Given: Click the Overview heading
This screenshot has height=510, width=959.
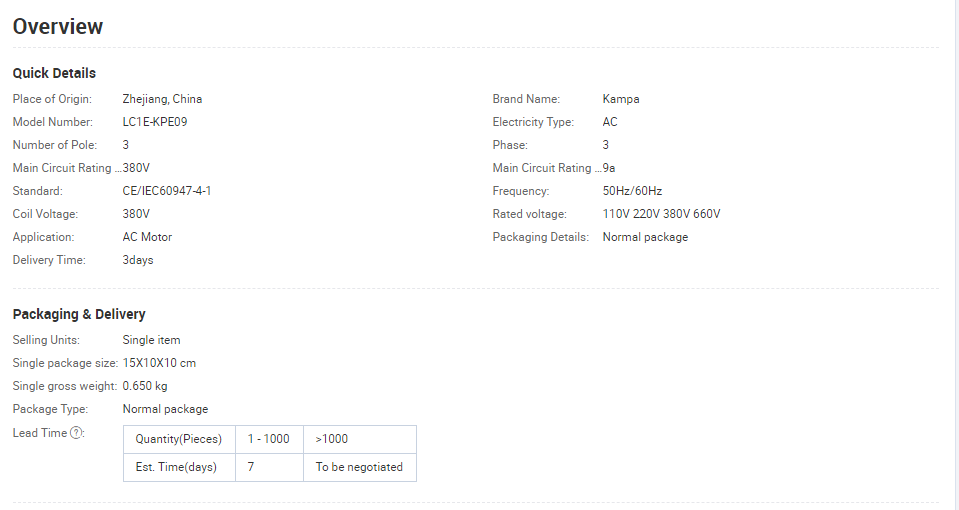Looking at the screenshot, I should [57, 26].
